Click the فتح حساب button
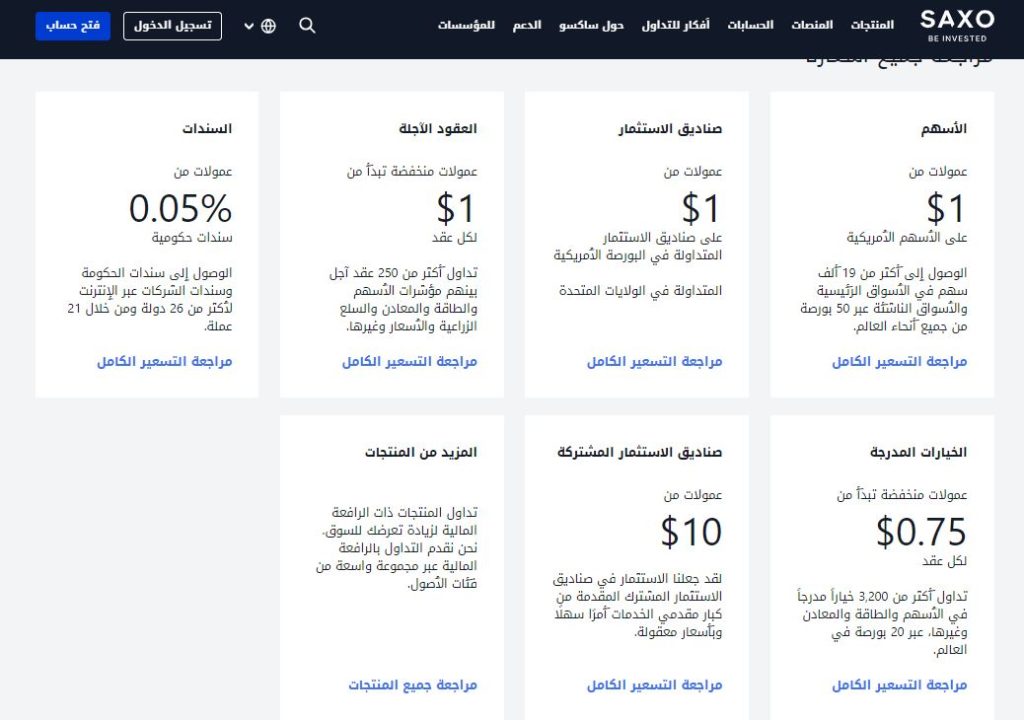The height and width of the screenshot is (720, 1024). [x=72, y=26]
